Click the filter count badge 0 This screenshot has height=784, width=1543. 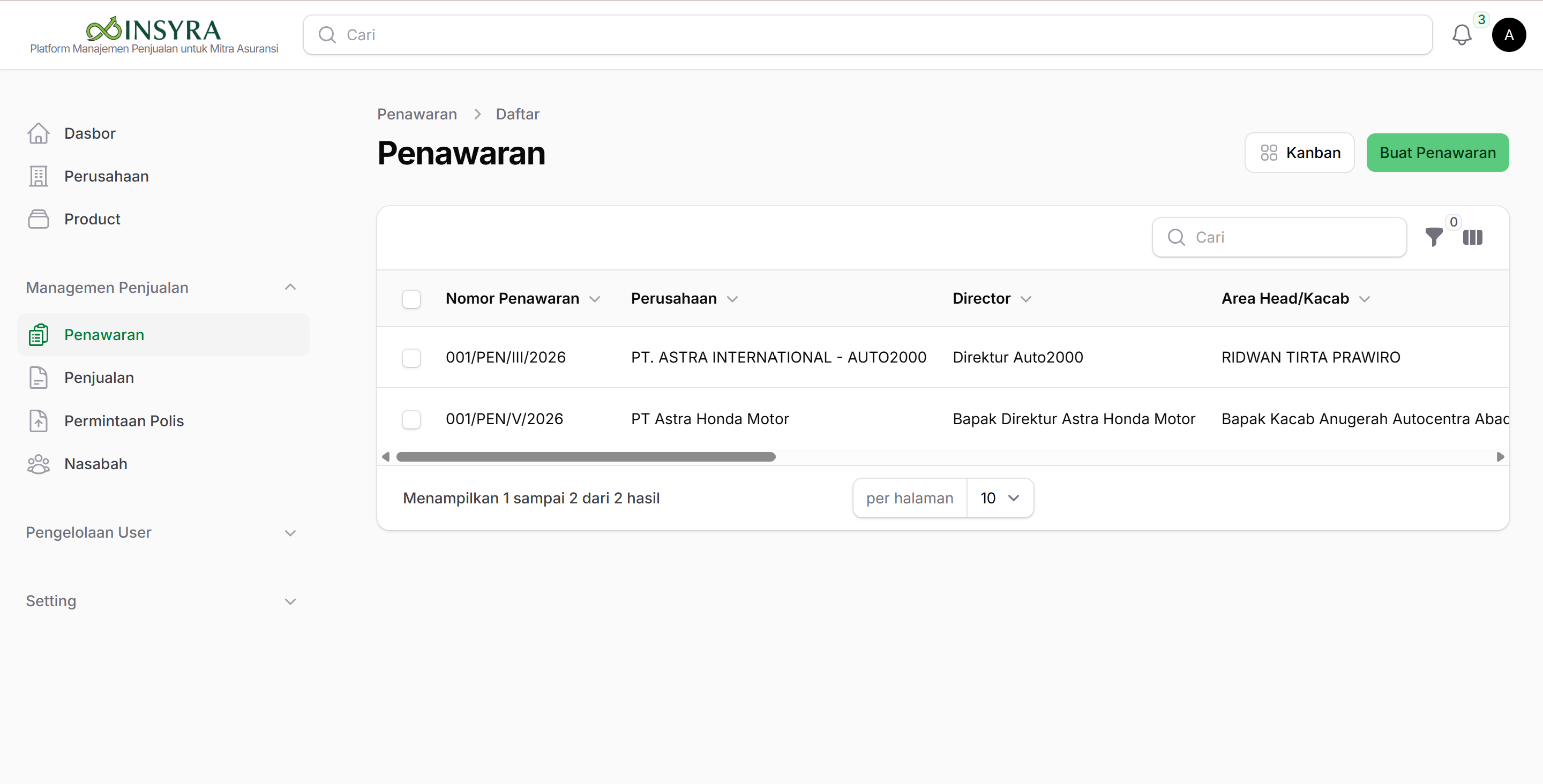click(1453, 222)
